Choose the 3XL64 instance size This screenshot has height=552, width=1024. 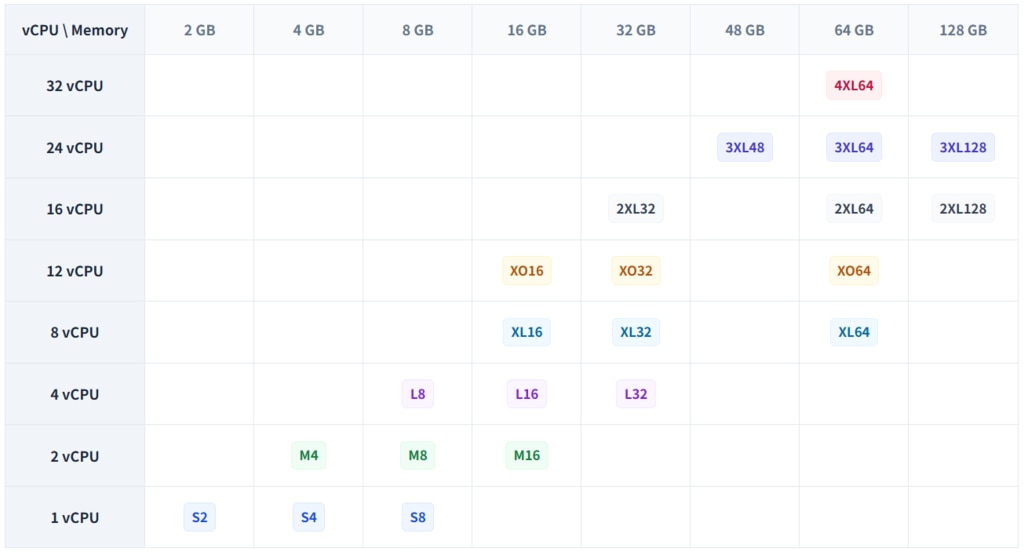(854, 147)
